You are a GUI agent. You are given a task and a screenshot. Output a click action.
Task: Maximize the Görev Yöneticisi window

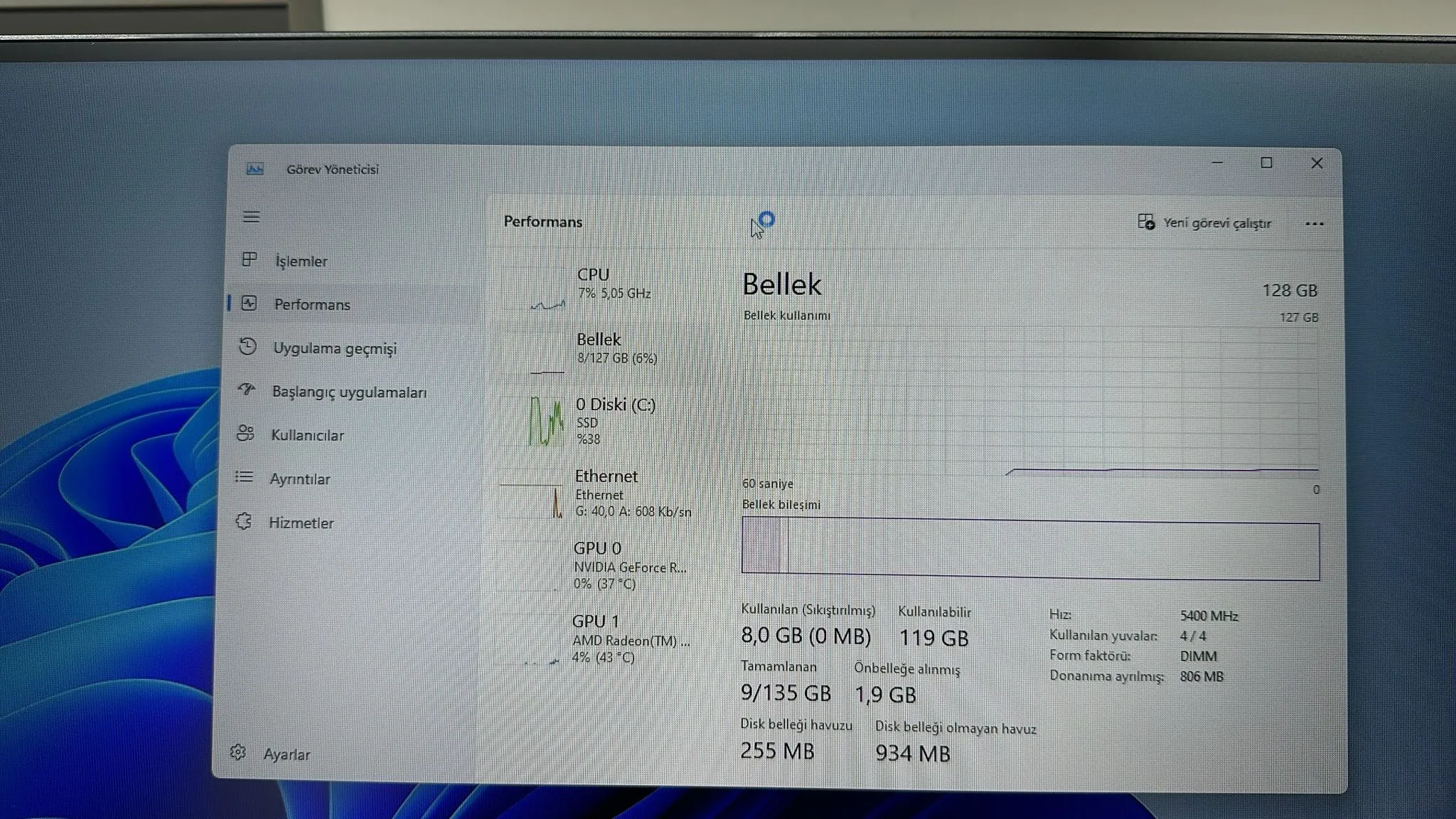[x=1266, y=163]
